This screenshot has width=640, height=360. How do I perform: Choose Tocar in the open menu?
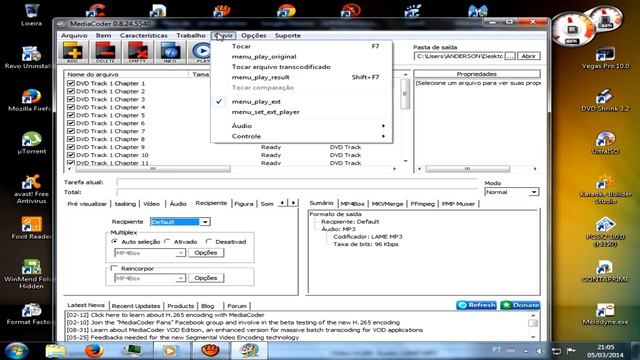pos(302,46)
